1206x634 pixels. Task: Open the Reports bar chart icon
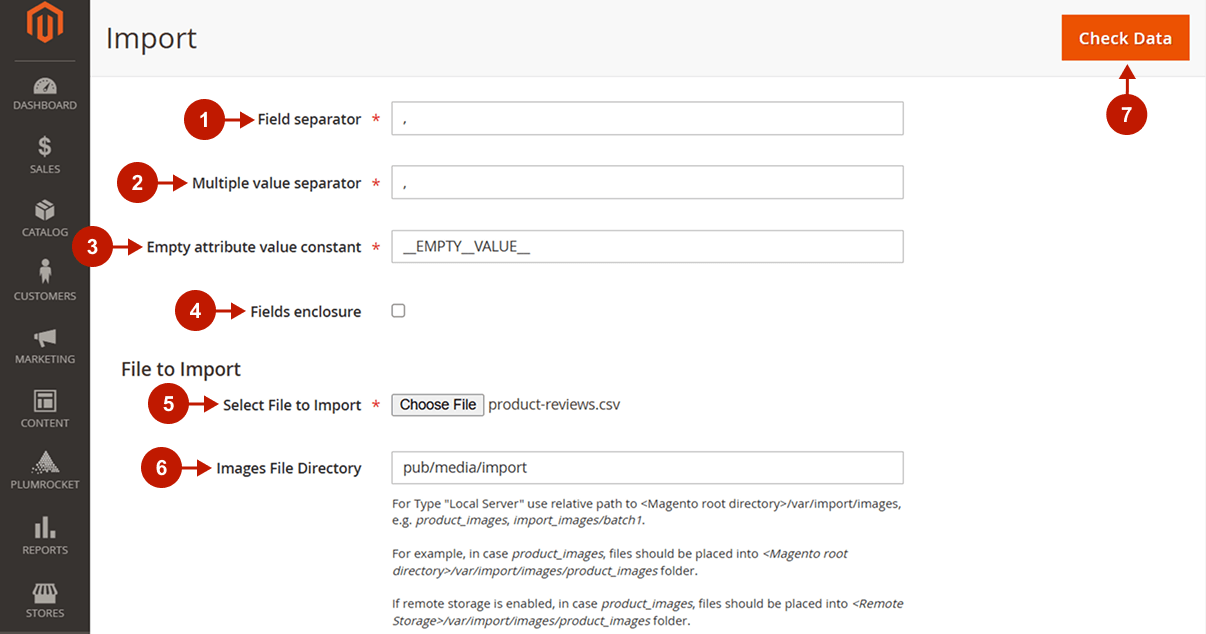[x=44, y=527]
